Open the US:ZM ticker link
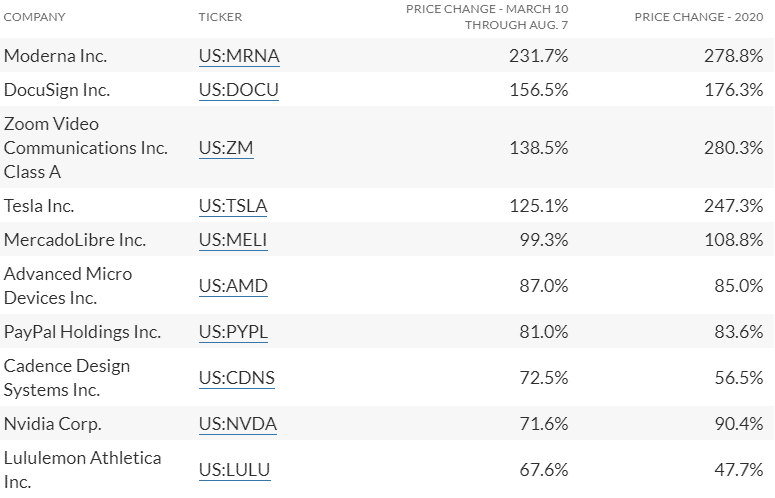 click(226, 148)
